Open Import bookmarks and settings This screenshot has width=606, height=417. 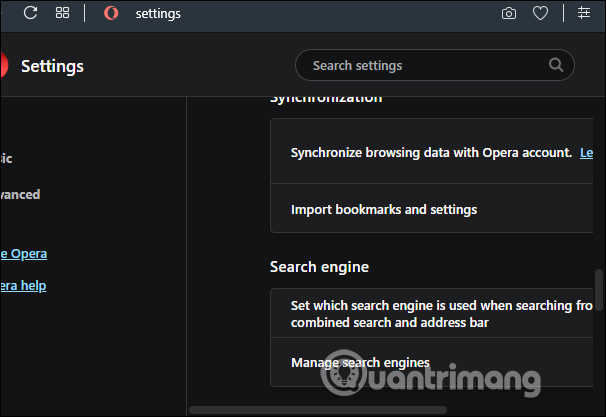pyautogui.click(x=384, y=210)
